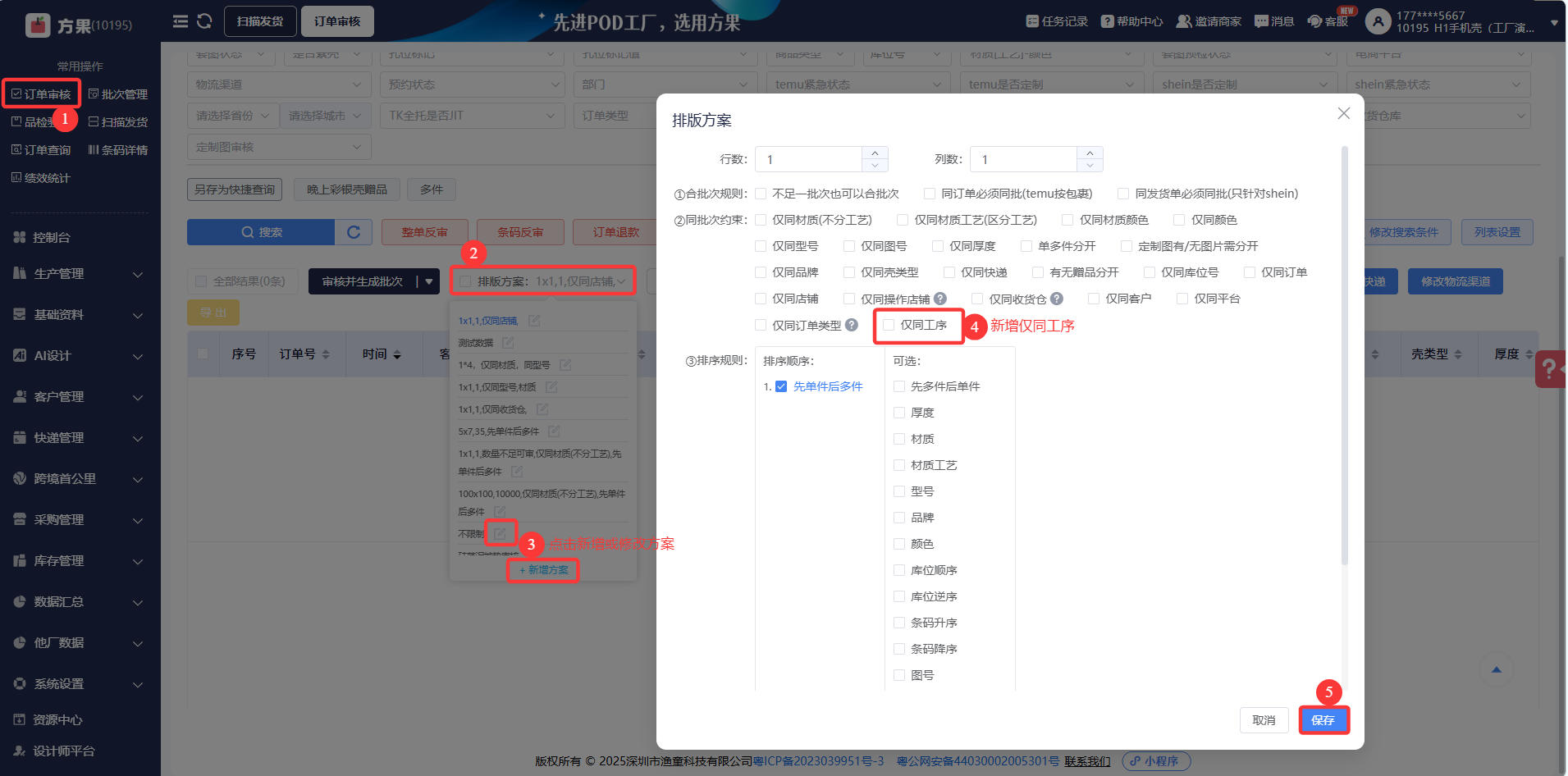Click the 排版方案 dialog vertical scrollbar
Screen dimensions: 1568x776
pos(1344,355)
